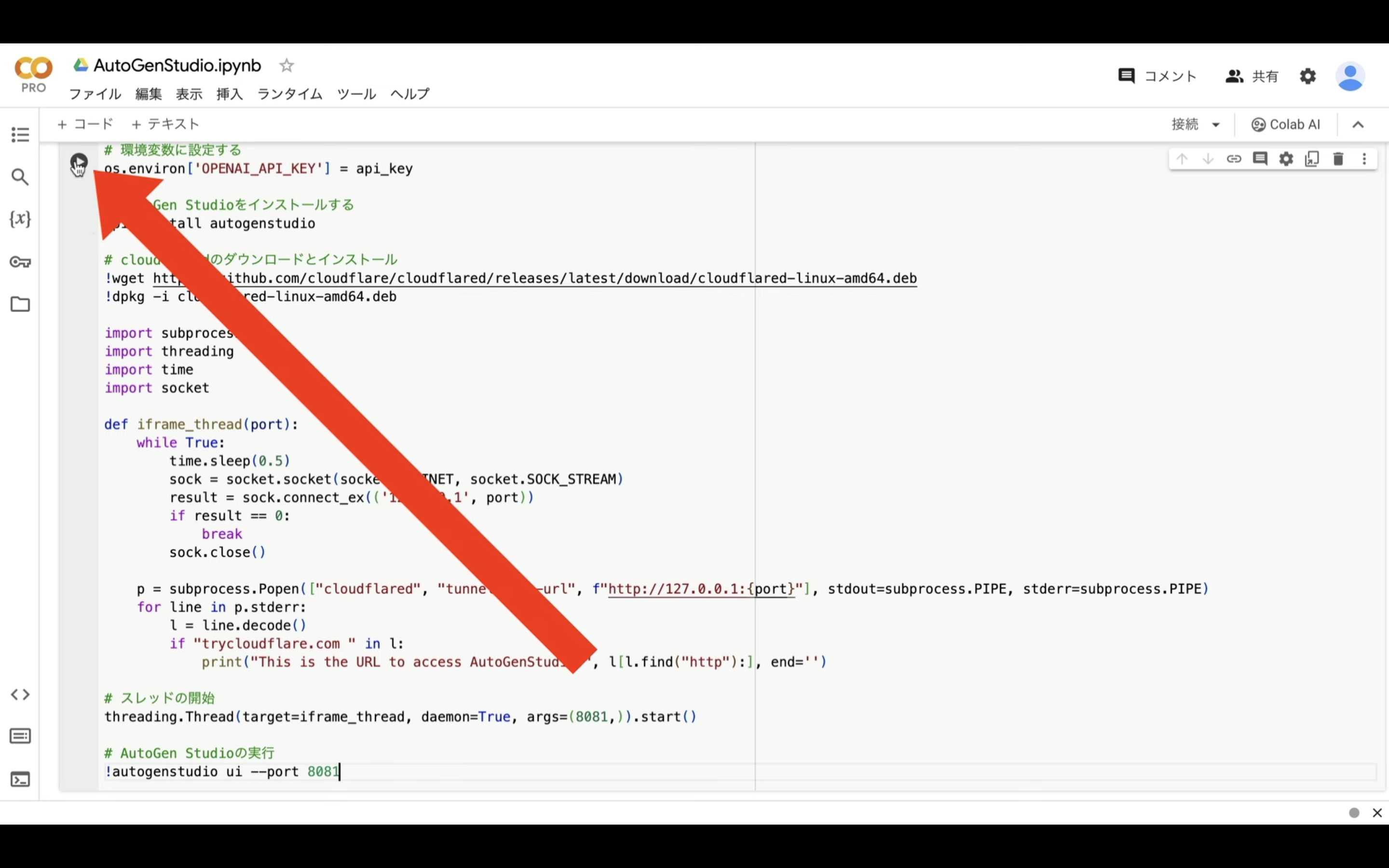Viewport: 1389px width, 868px height.
Task: Open the ヘルプ menu
Action: coord(410,94)
